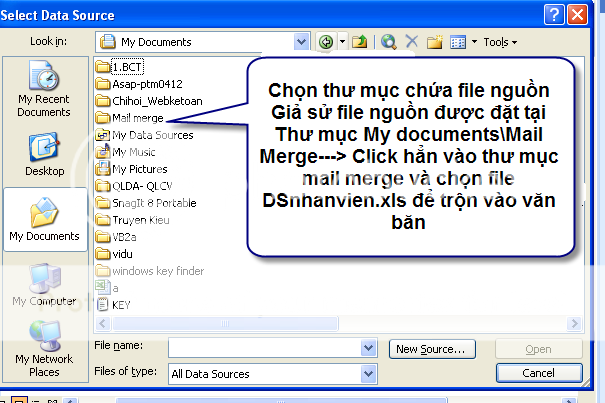Select the KEY text file
Image resolution: width=605 pixels, height=403 pixels.
(113, 305)
